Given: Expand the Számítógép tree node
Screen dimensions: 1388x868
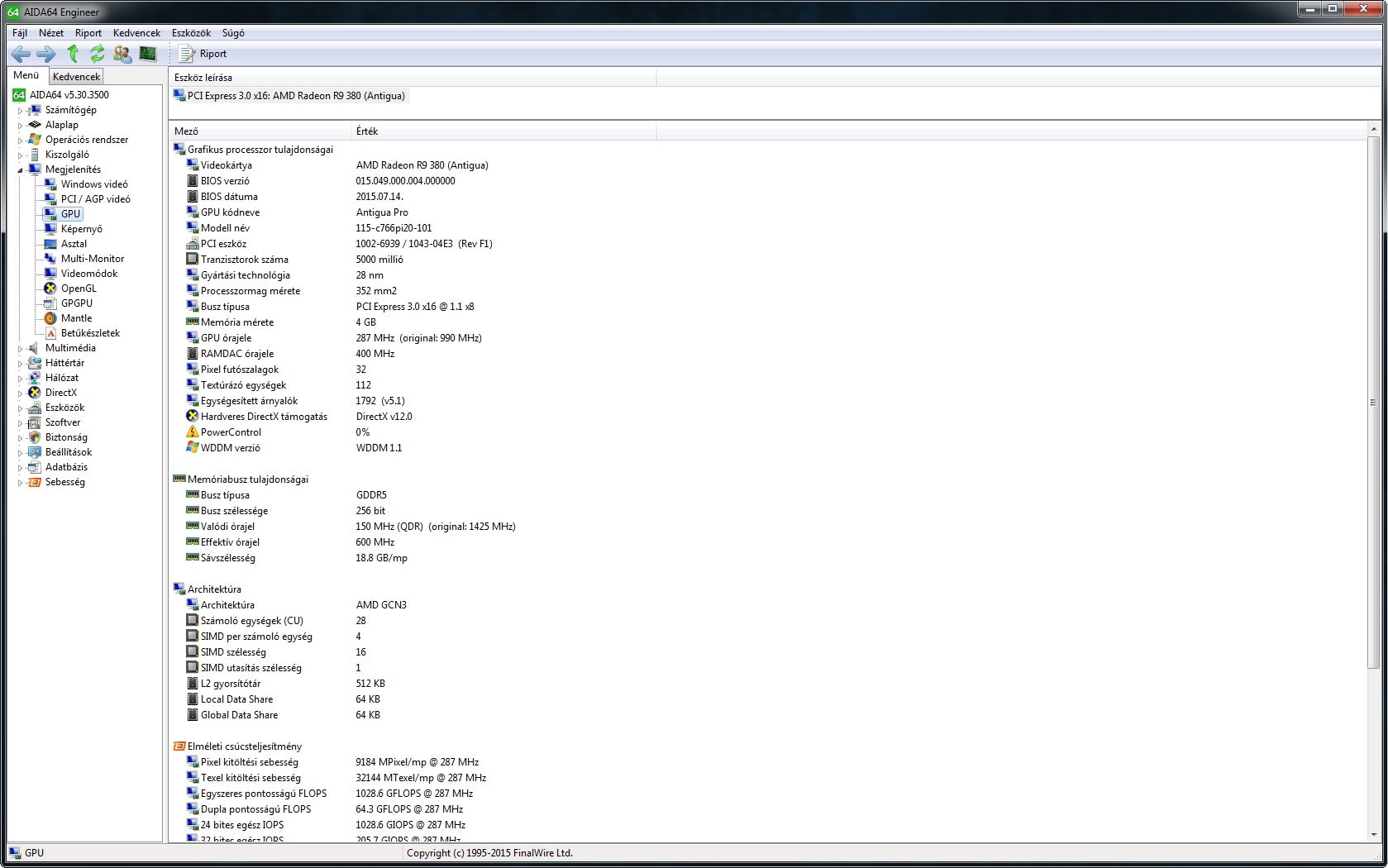Looking at the screenshot, I should pyautogui.click(x=21, y=110).
